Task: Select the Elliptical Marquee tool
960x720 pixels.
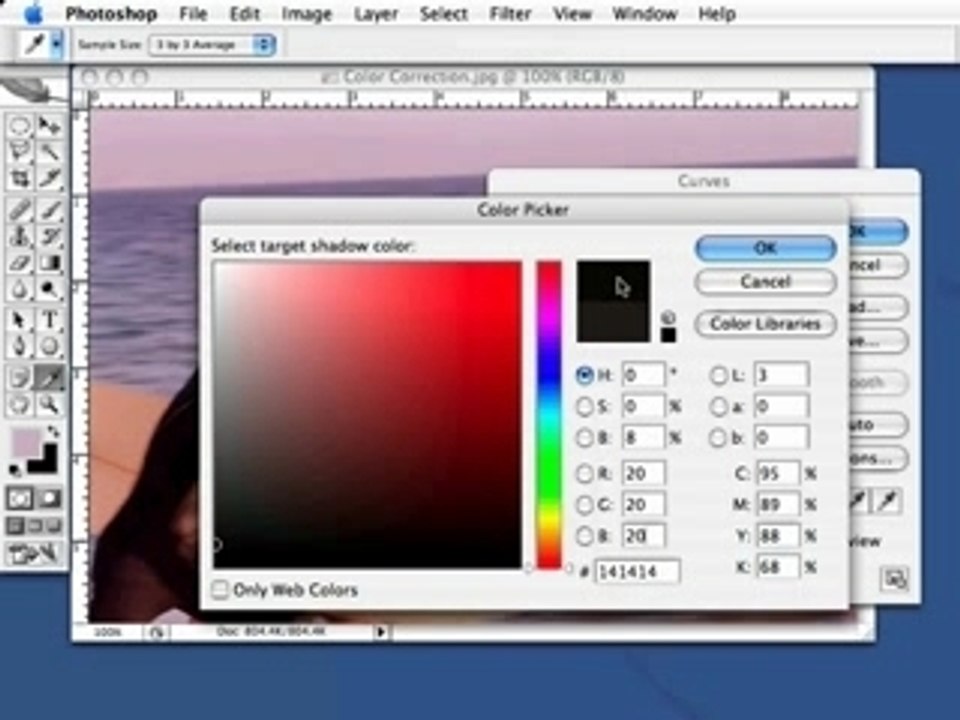Action: click(x=20, y=126)
